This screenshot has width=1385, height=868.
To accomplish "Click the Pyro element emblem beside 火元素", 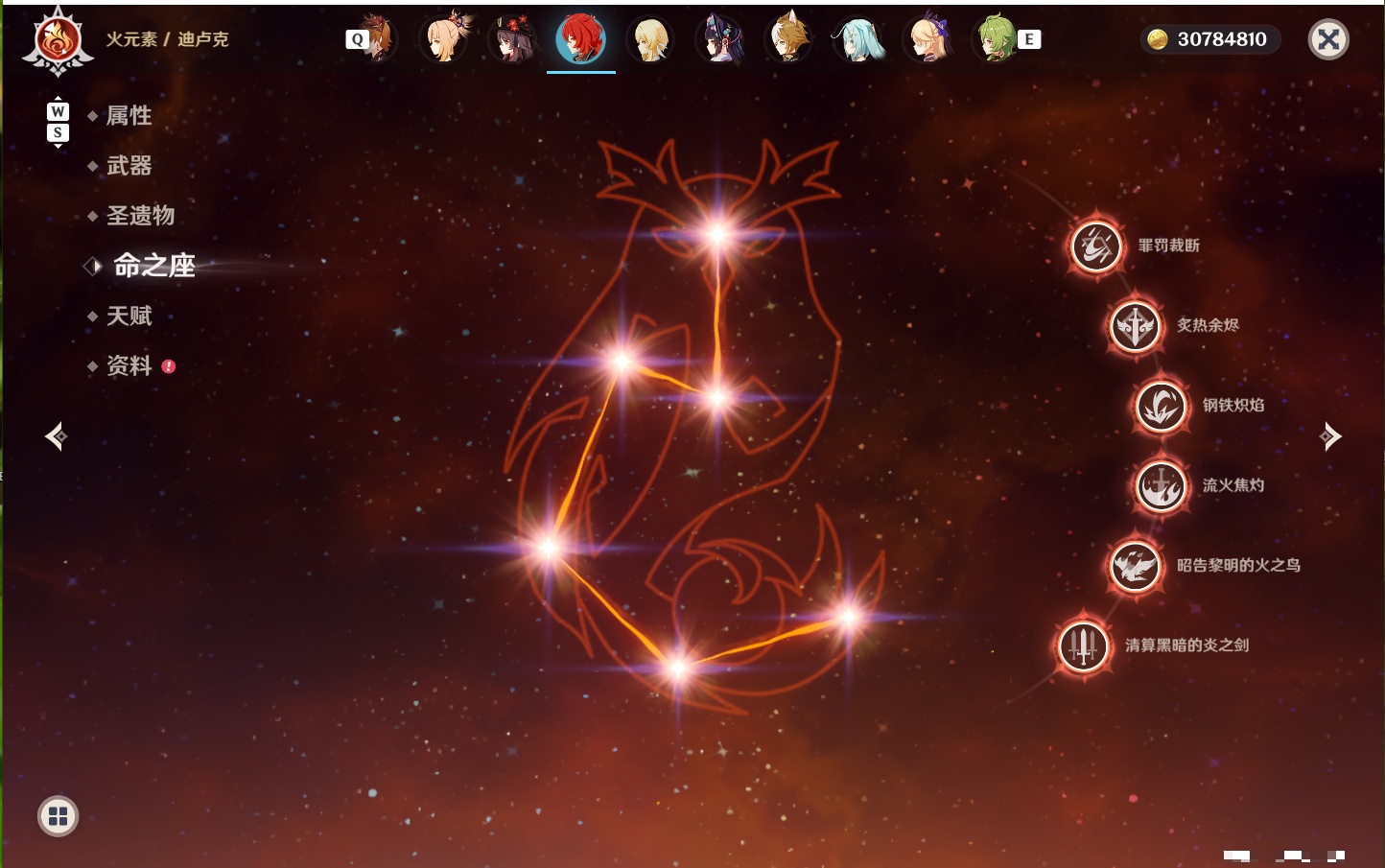I will click(x=58, y=40).
